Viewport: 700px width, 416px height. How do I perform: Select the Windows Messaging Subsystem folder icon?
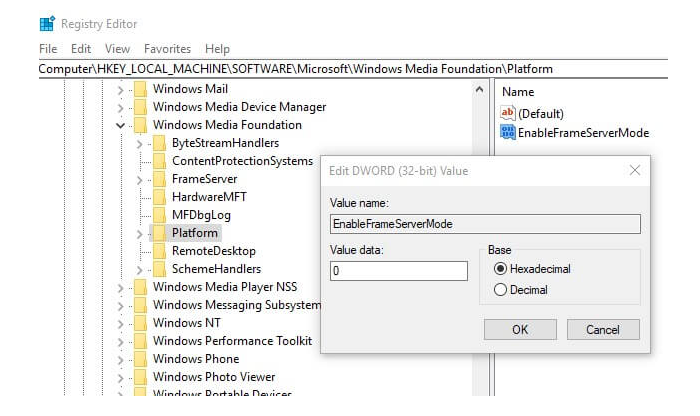pos(140,305)
